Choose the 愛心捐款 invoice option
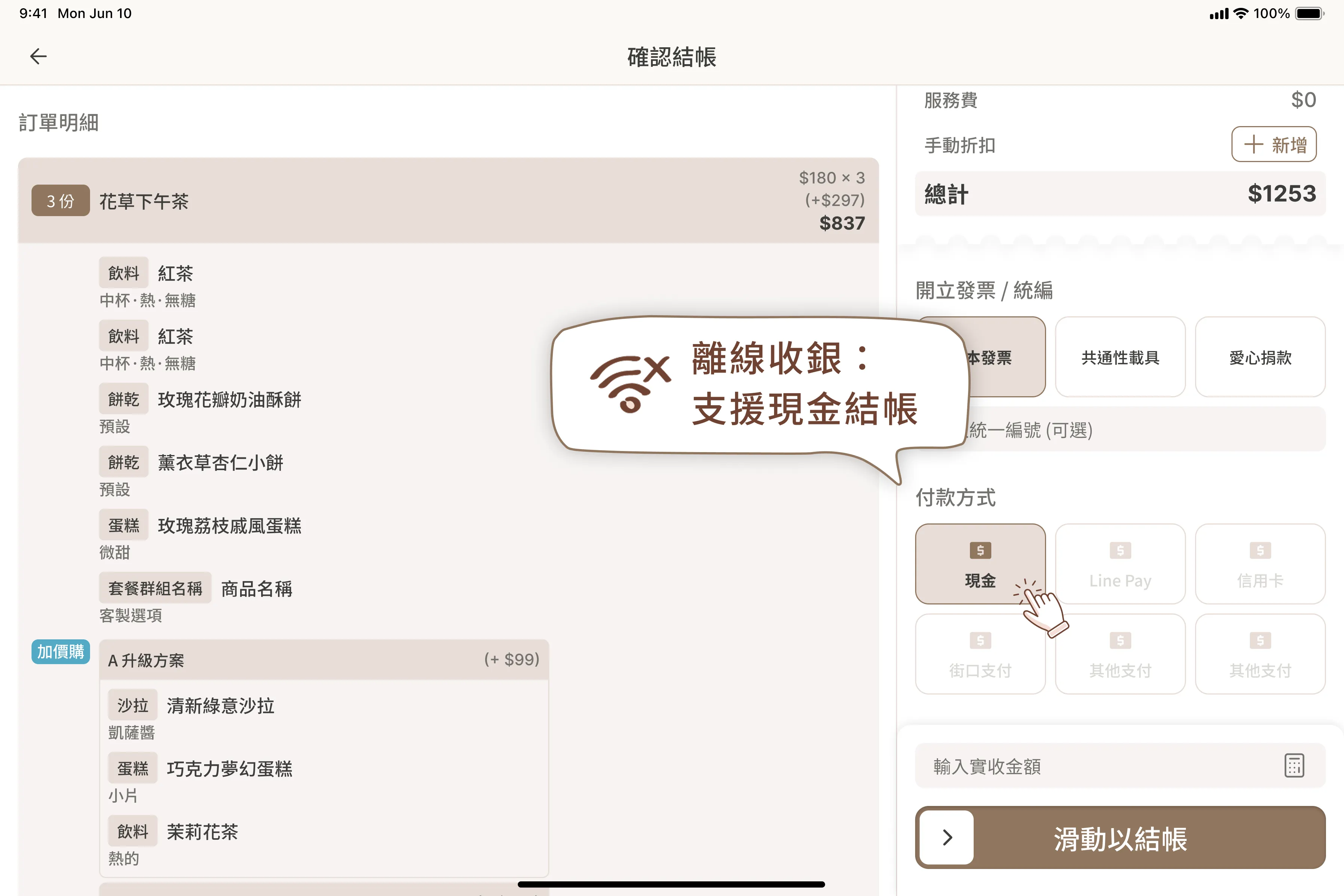Viewport: 1344px width, 896px height. coord(1261,357)
